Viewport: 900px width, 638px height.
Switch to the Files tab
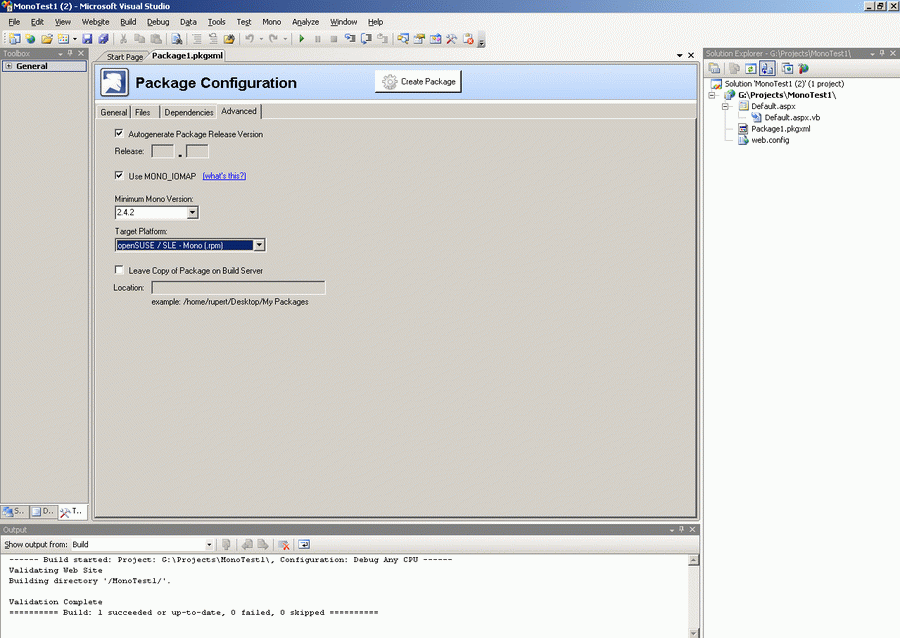click(142, 112)
